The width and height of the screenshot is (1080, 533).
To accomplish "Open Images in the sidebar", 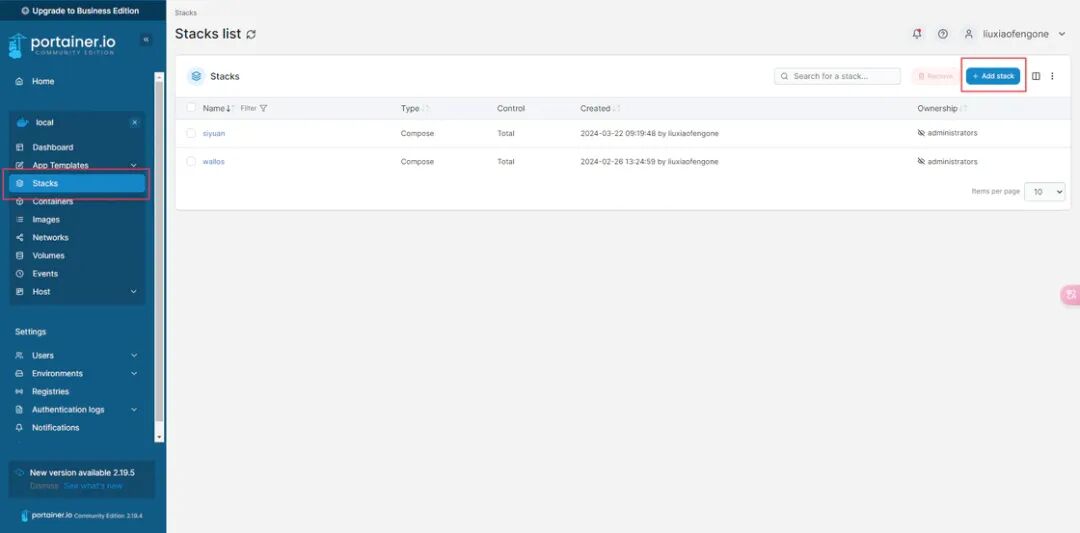I will tap(45, 220).
